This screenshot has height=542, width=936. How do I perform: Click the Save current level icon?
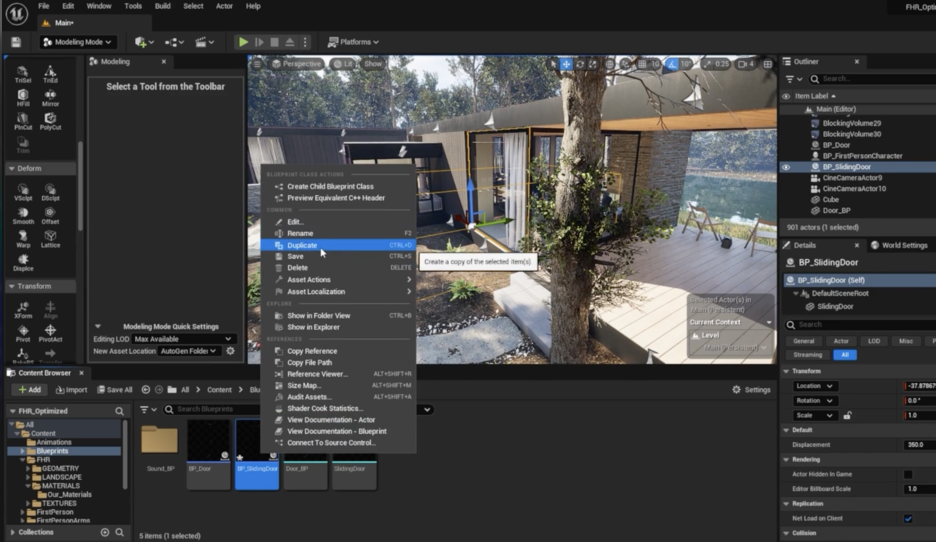16,42
